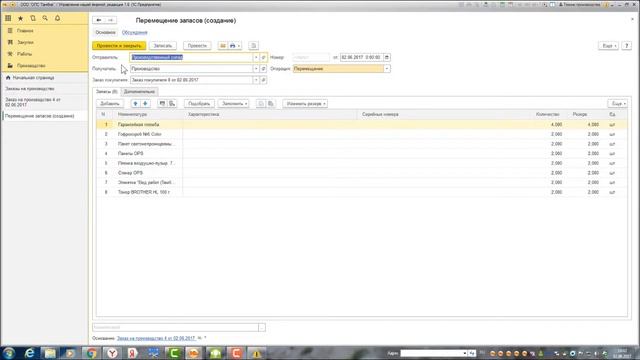
Task: Expand the Заказ покупателя dropdown arrow
Action: point(256,80)
